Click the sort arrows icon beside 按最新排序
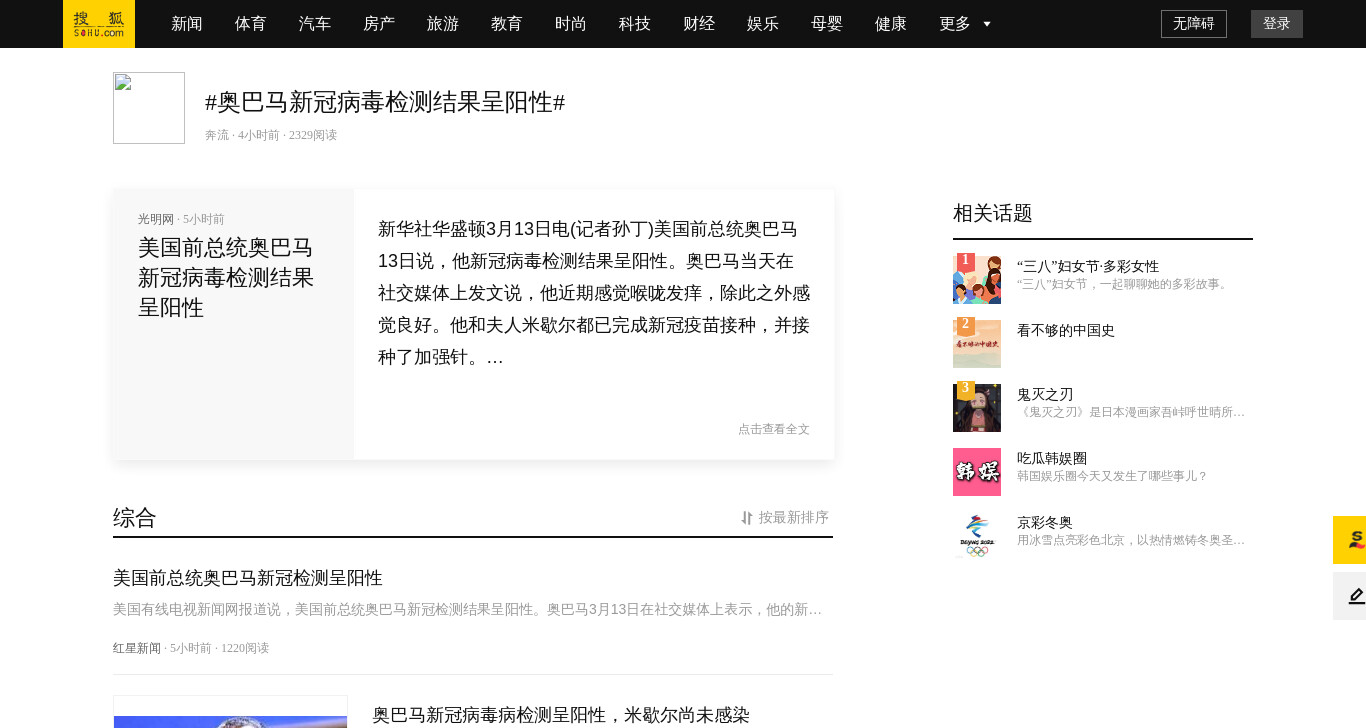The height and width of the screenshot is (728, 1366). [x=747, y=518]
